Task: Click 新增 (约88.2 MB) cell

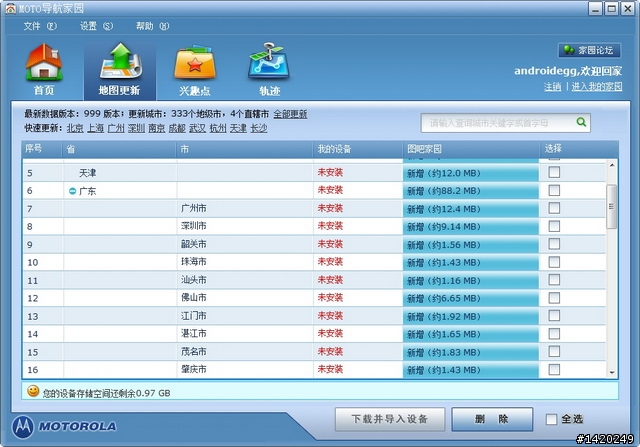Action: [471, 191]
